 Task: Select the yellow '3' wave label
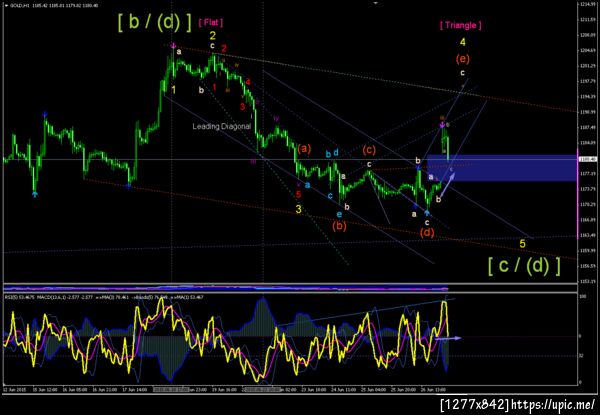click(298, 209)
